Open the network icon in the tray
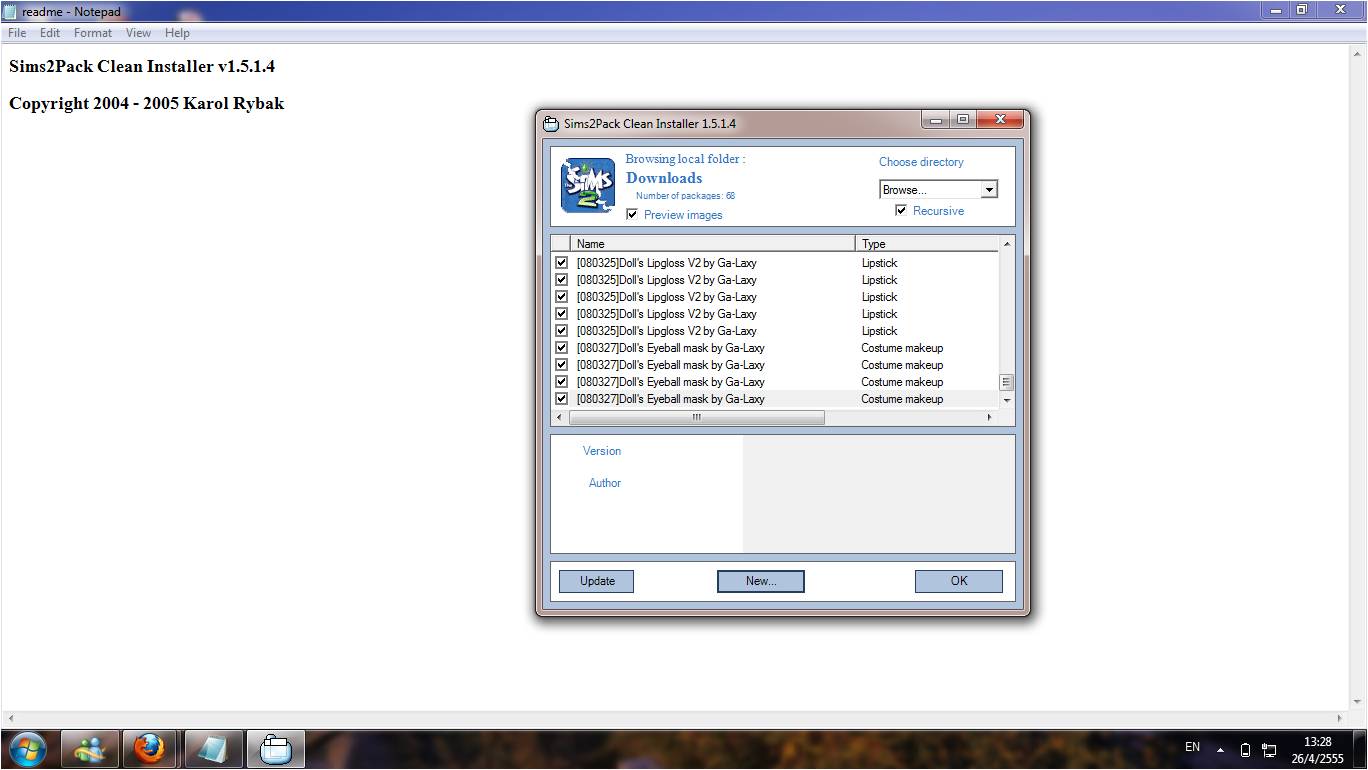The width and height of the screenshot is (1368, 770). (x=1269, y=749)
